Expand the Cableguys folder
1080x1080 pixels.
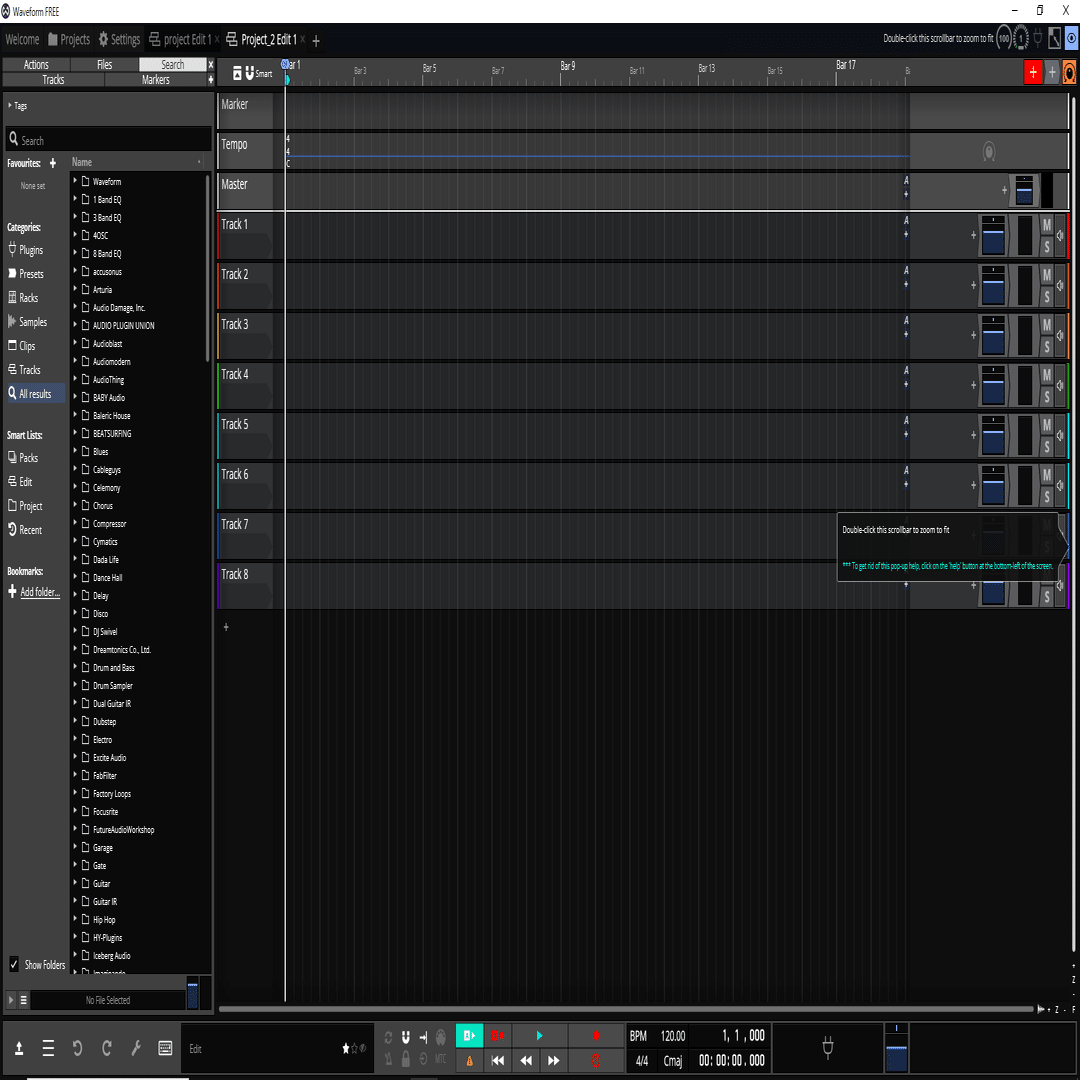[x=75, y=469]
